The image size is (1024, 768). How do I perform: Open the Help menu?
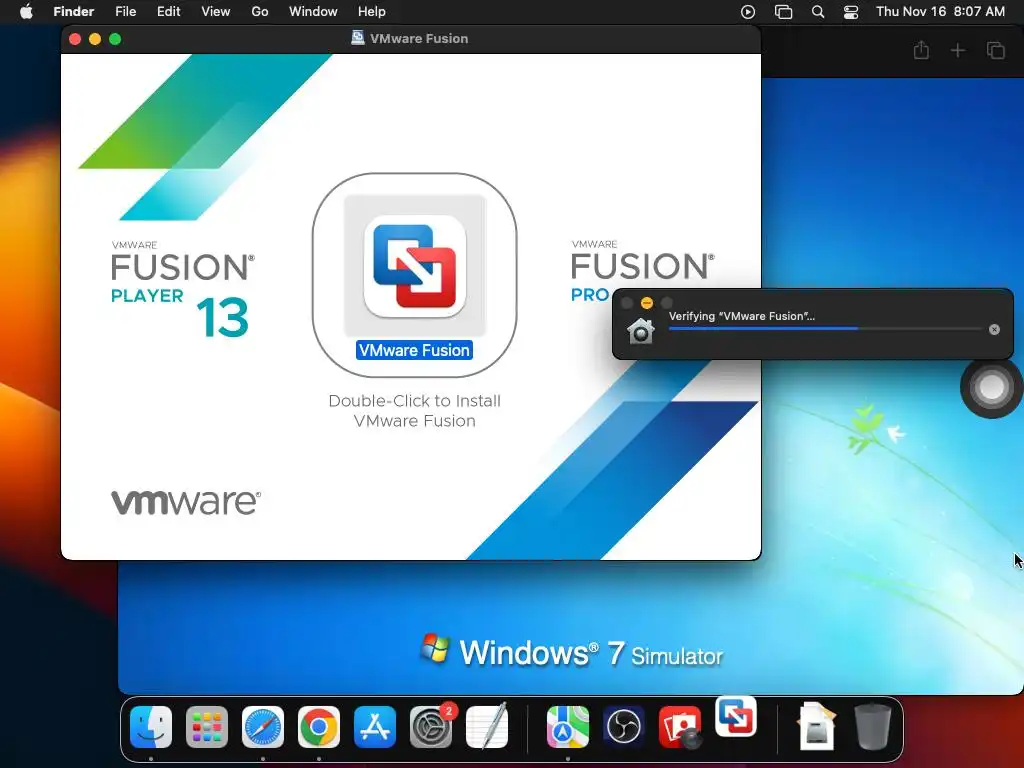pos(372,12)
